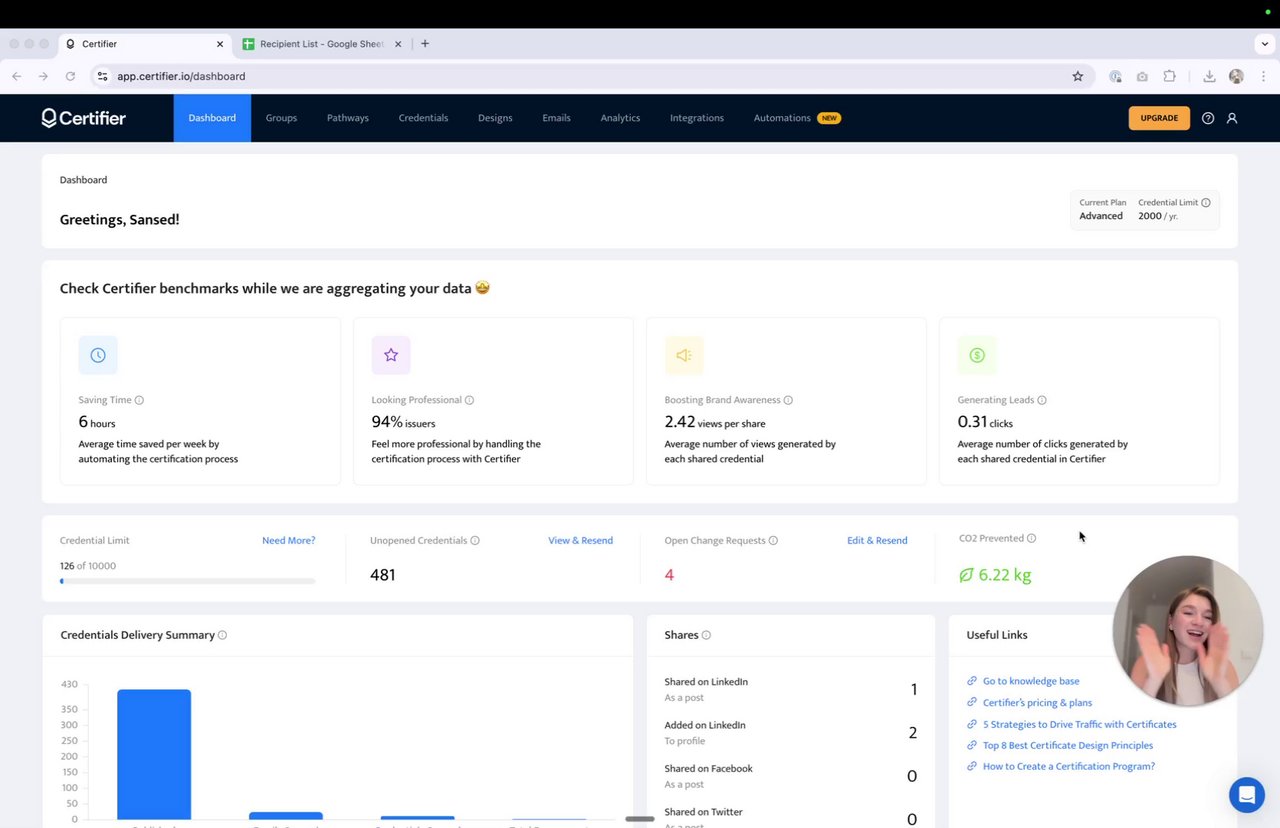Open How to Create a Certification Program link
The image size is (1280, 828).
pos(1069,767)
